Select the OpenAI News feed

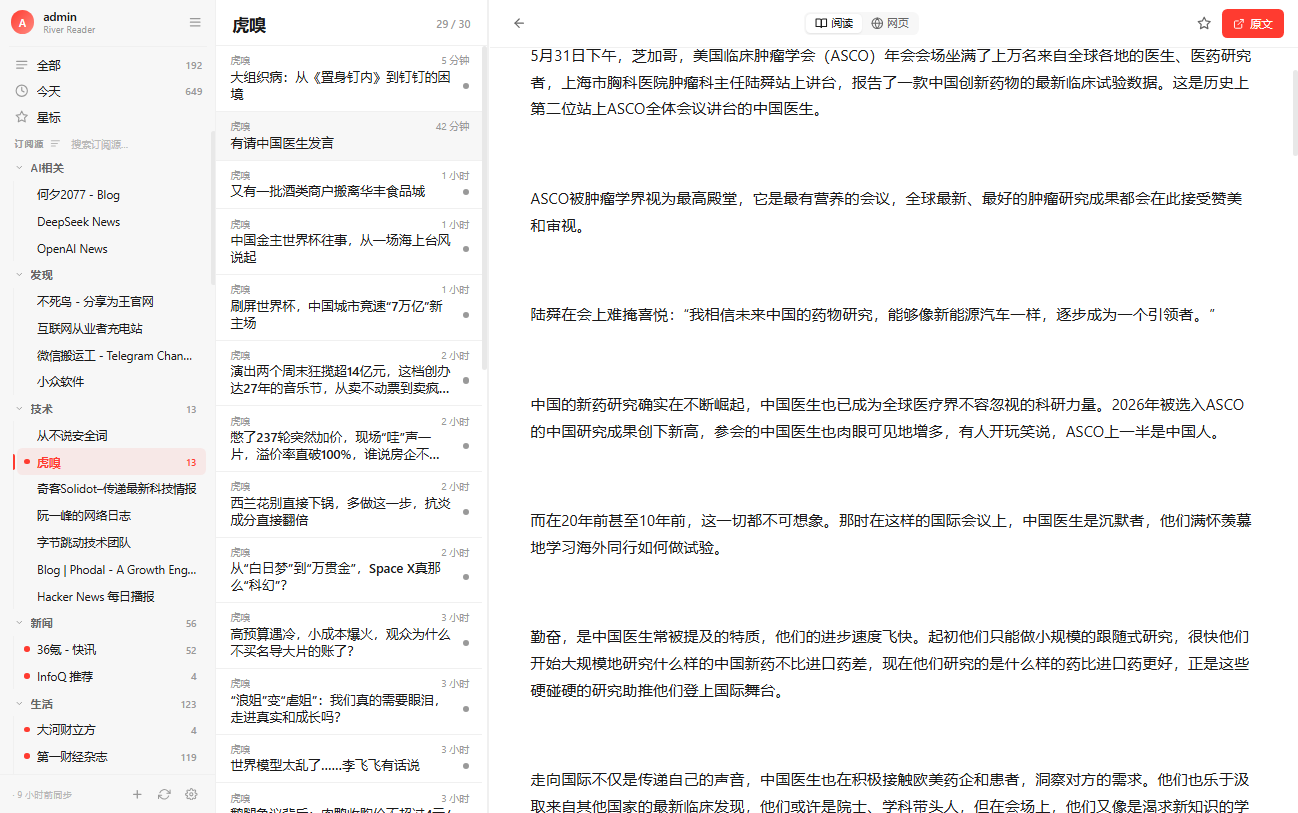coord(108,249)
